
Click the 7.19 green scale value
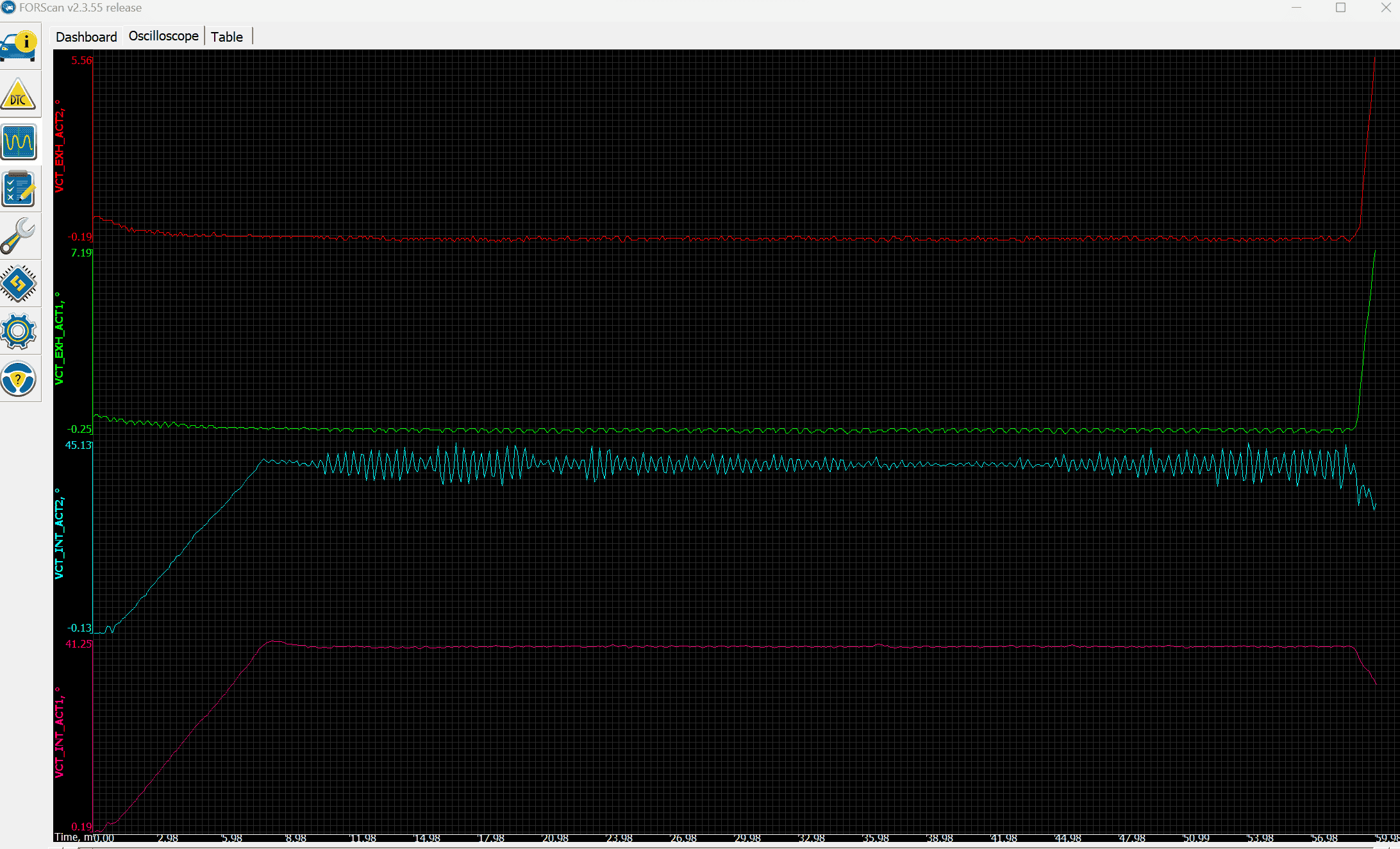(81, 253)
